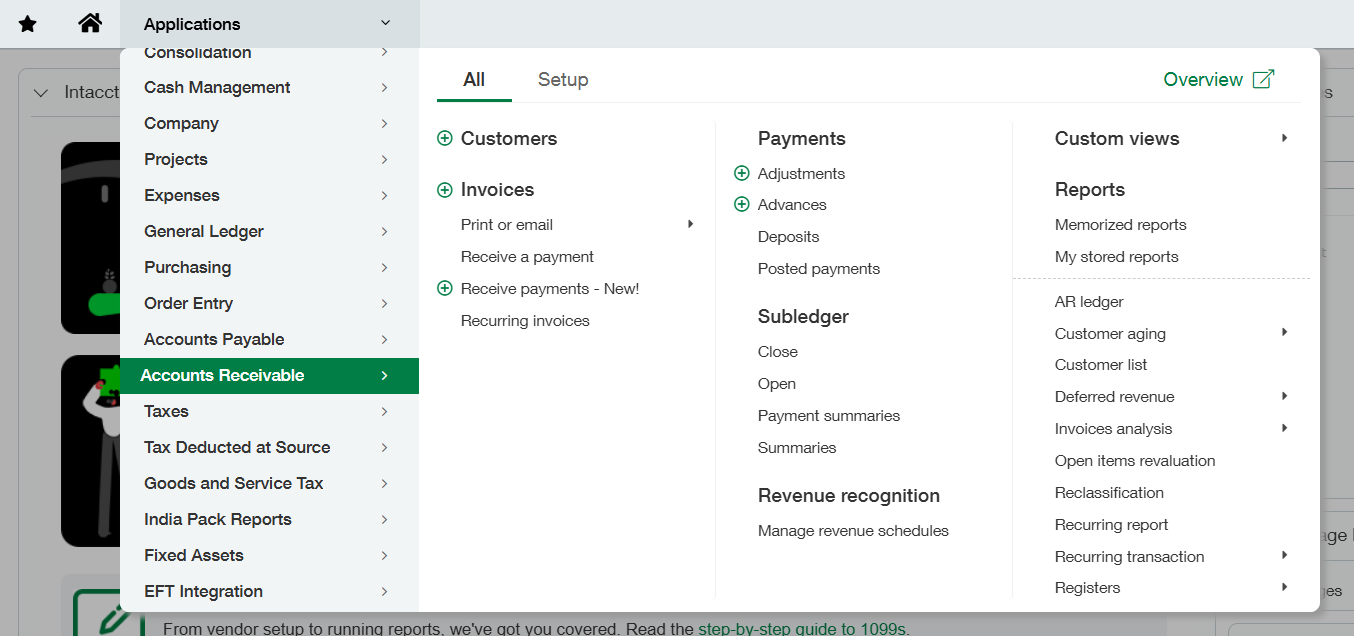1354x636 pixels.
Task: Open the Recurring invoices link
Action: tap(525, 321)
